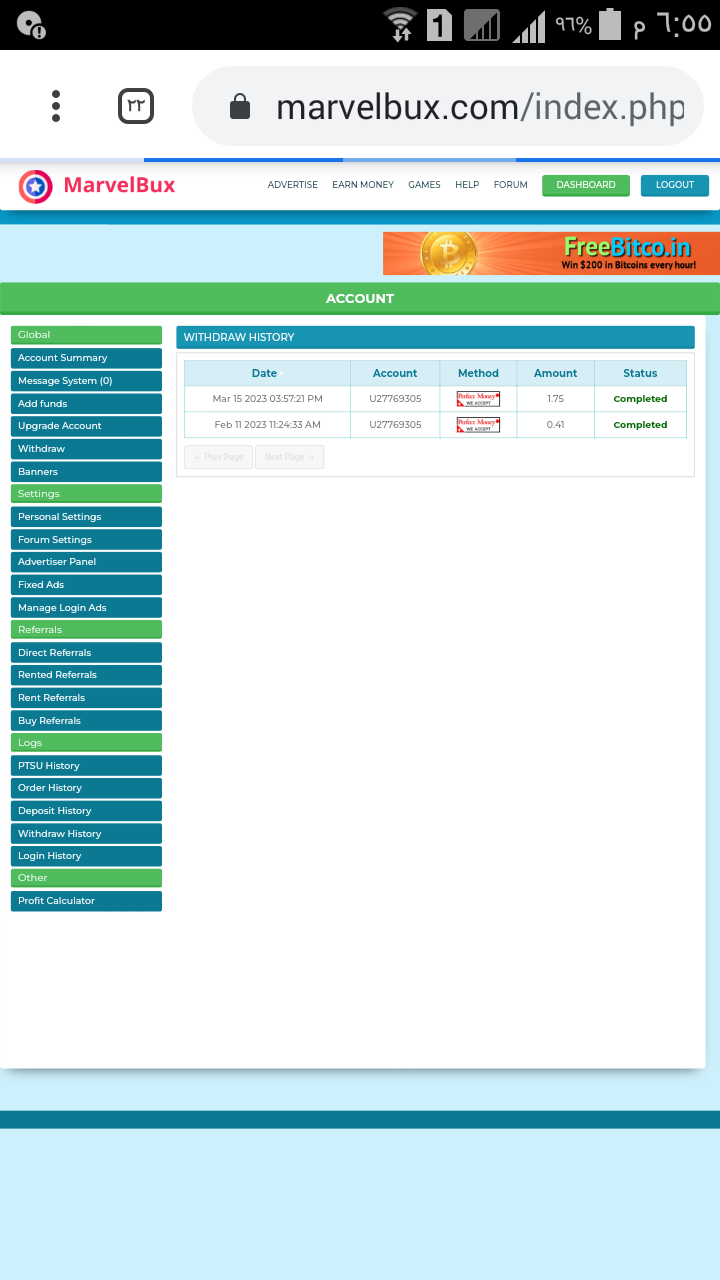Click the Global section header
Image resolution: width=720 pixels, height=1280 pixels.
point(86,335)
